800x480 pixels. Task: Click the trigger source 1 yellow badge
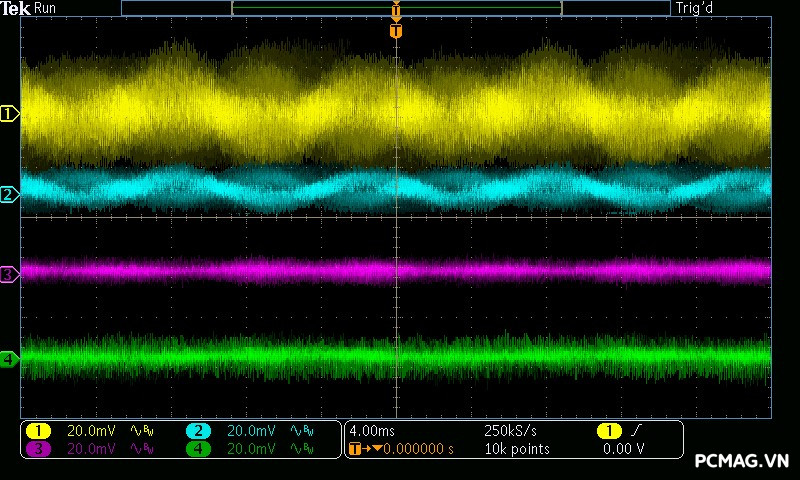[608, 431]
